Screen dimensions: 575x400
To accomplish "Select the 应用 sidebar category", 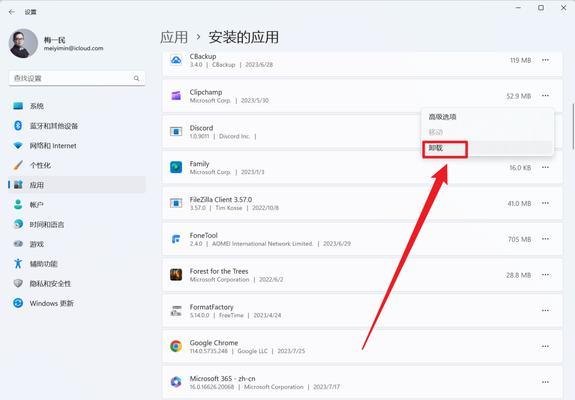I will 77,185.
